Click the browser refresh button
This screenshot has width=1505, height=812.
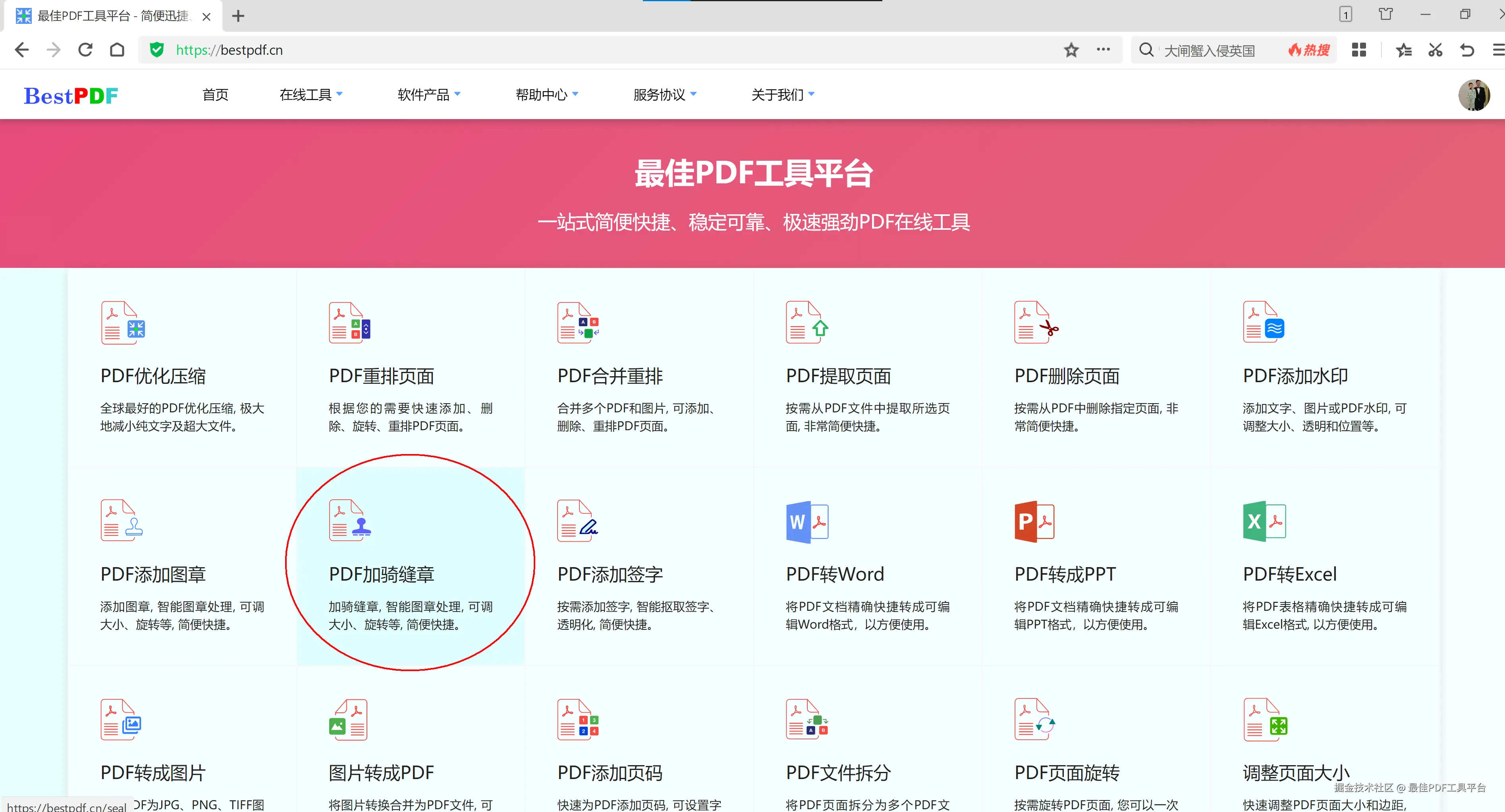click(x=85, y=50)
